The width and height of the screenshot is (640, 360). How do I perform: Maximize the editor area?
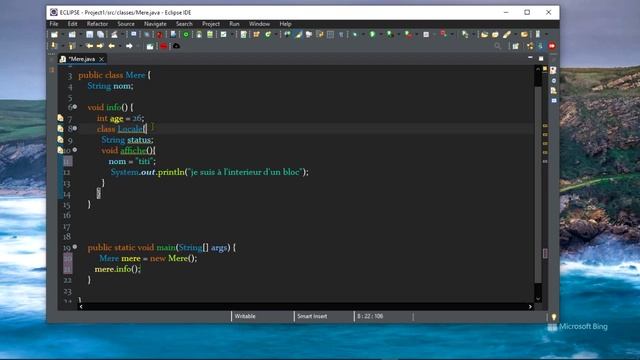(x=541, y=58)
